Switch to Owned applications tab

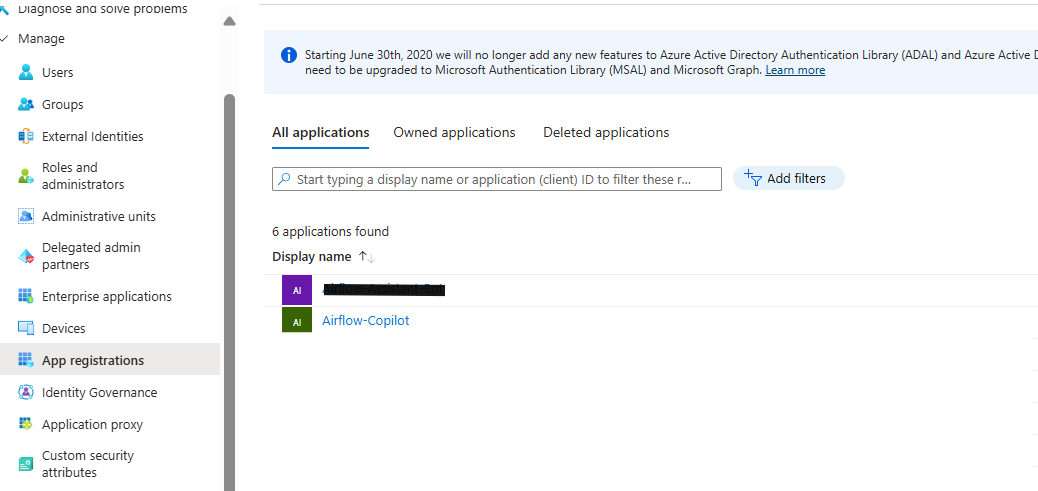[454, 132]
